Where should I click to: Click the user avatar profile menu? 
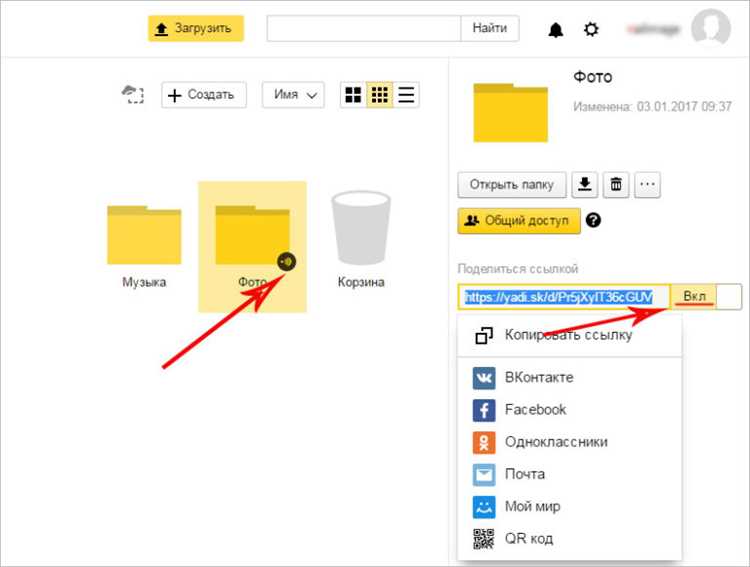point(710,28)
